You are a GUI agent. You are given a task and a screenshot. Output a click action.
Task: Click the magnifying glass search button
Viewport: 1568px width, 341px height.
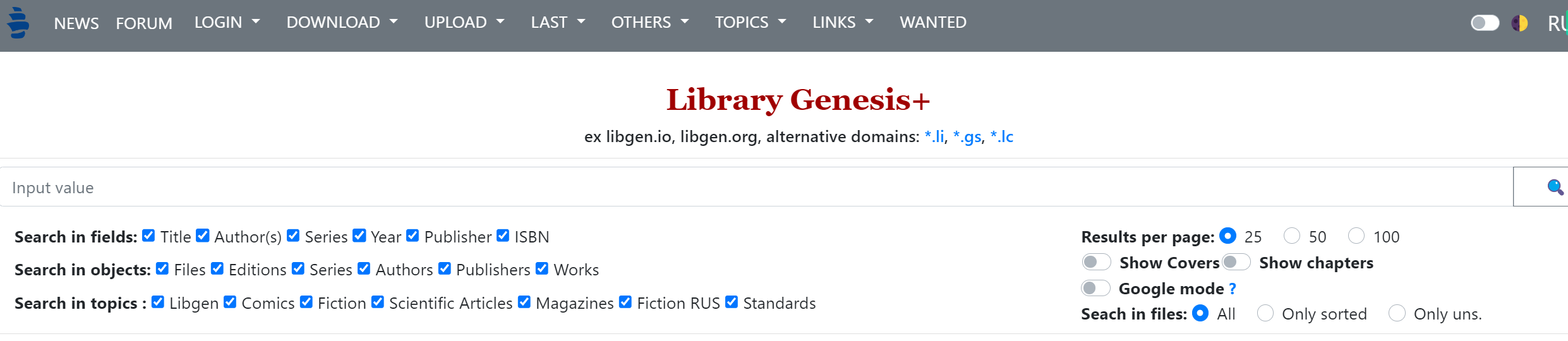pos(1554,187)
